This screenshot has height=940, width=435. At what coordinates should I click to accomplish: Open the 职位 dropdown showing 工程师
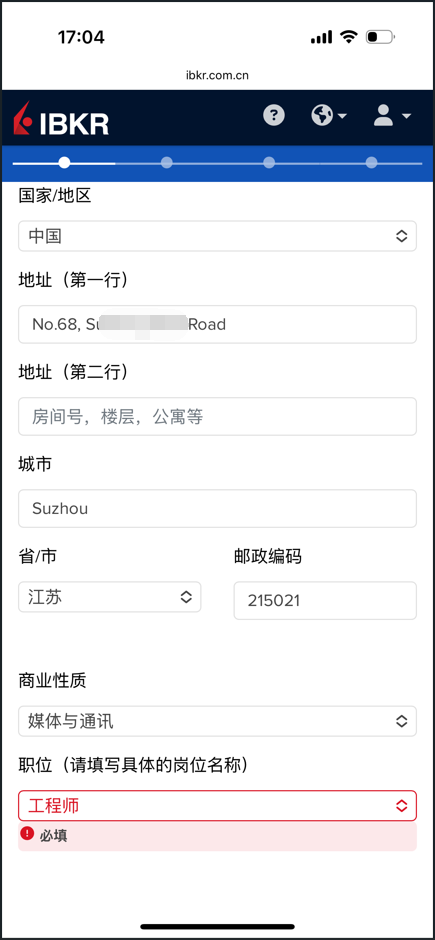coord(218,806)
